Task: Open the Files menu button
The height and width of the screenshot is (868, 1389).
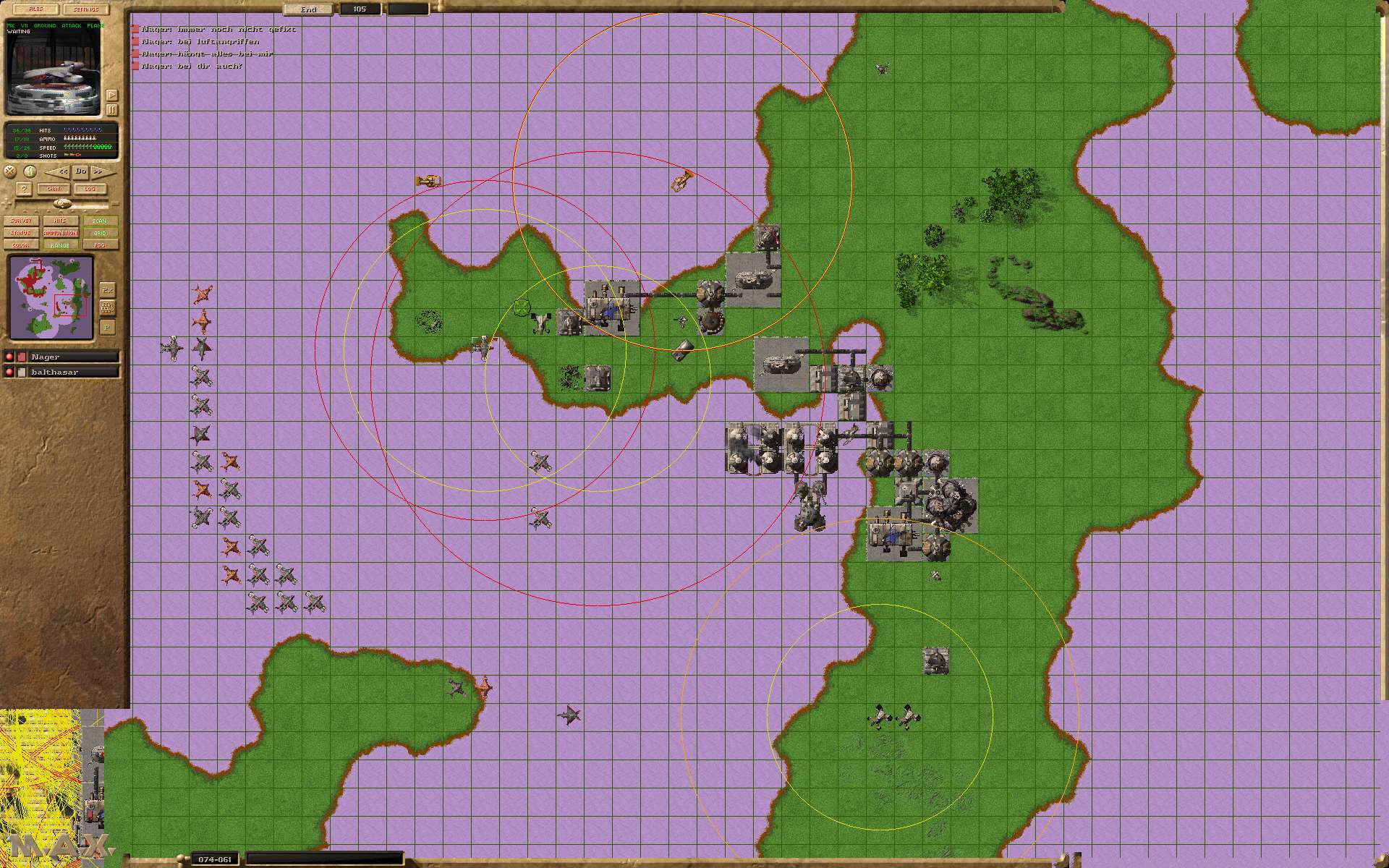Action: point(35,9)
